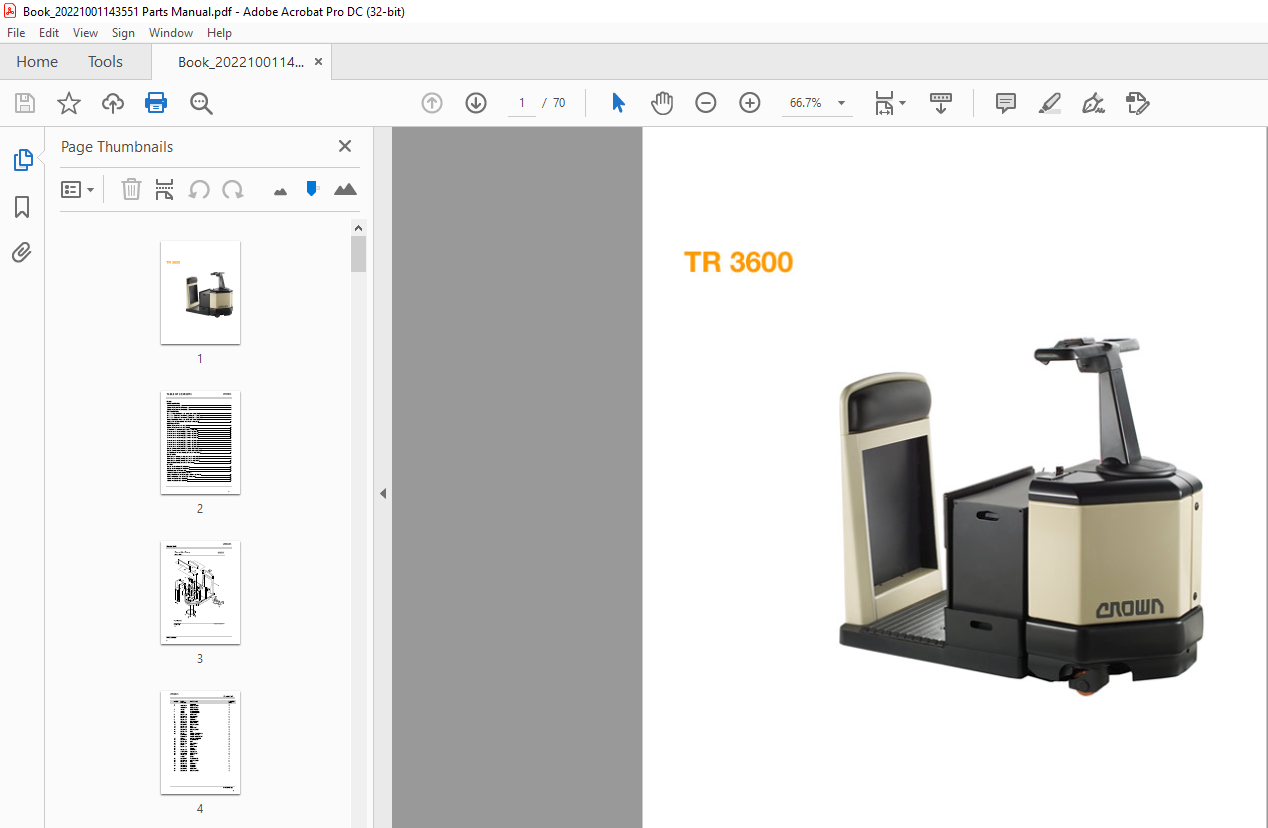This screenshot has height=828, width=1268.
Task: Click the upload to cloud icon
Action: pyautogui.click(x=113, y=103)
